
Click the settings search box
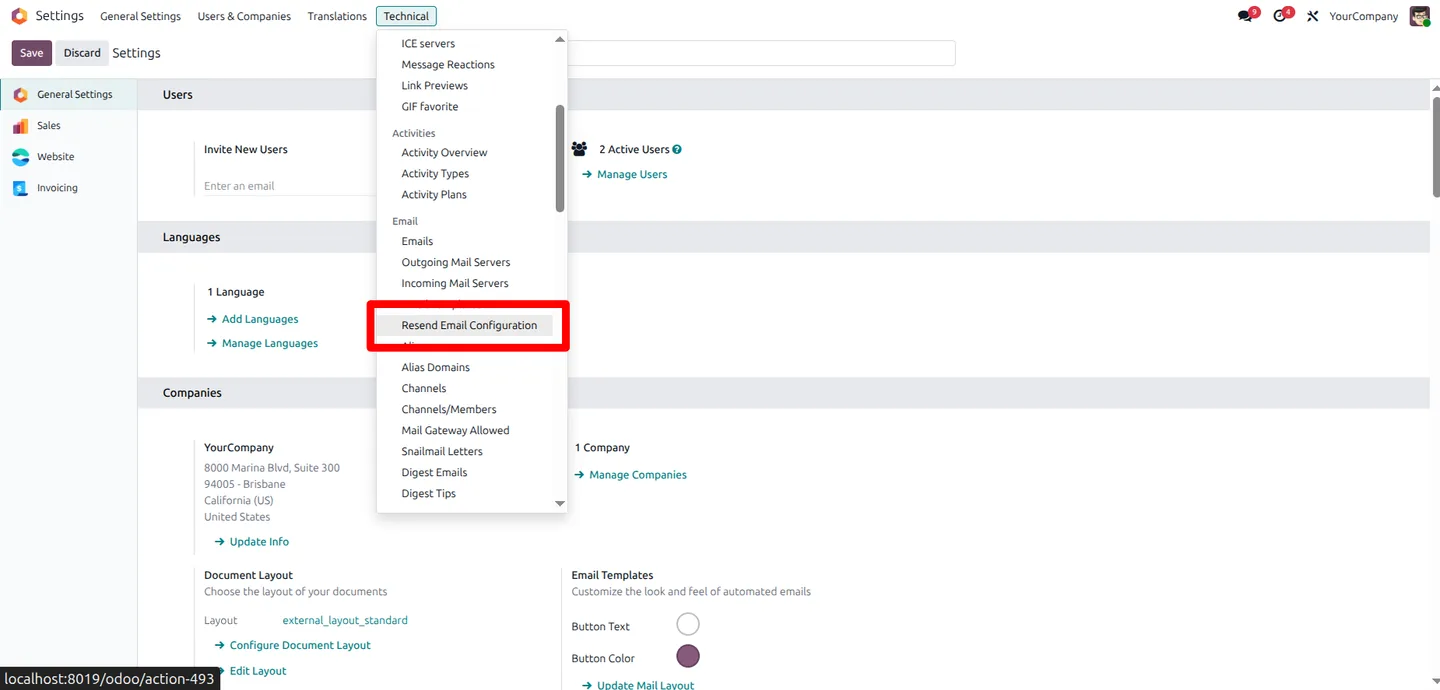coord(760,53)
